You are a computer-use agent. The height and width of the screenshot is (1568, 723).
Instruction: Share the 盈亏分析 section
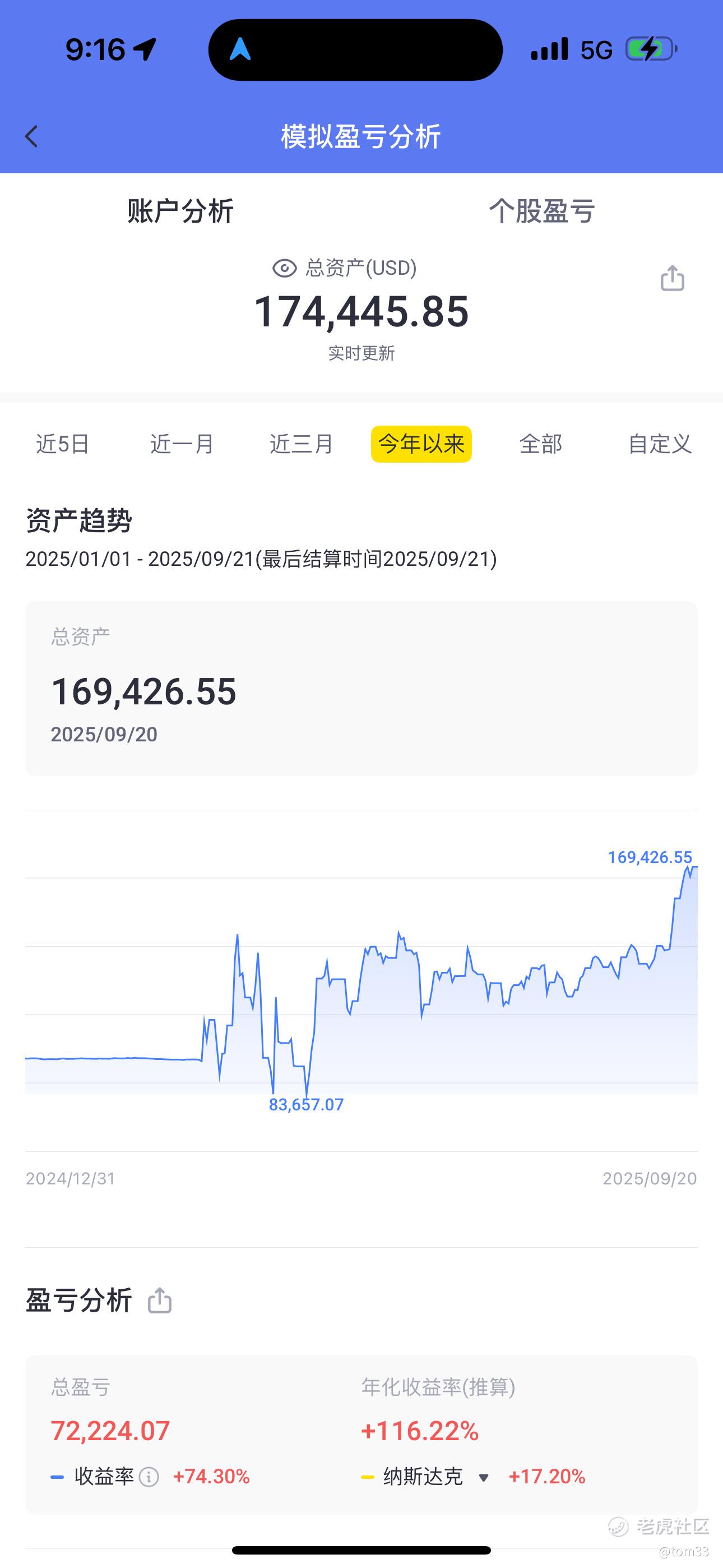(x=160, y=1300)
